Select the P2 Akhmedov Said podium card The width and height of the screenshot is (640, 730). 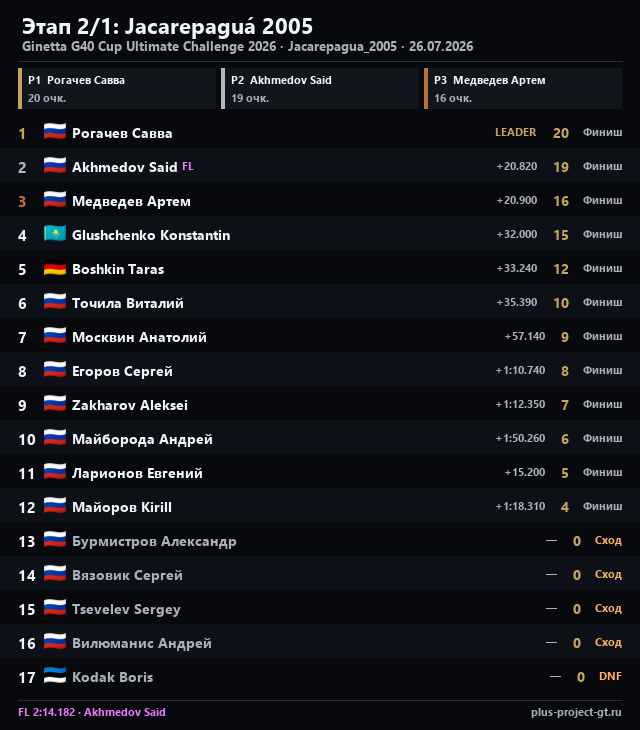click(320, 88)
